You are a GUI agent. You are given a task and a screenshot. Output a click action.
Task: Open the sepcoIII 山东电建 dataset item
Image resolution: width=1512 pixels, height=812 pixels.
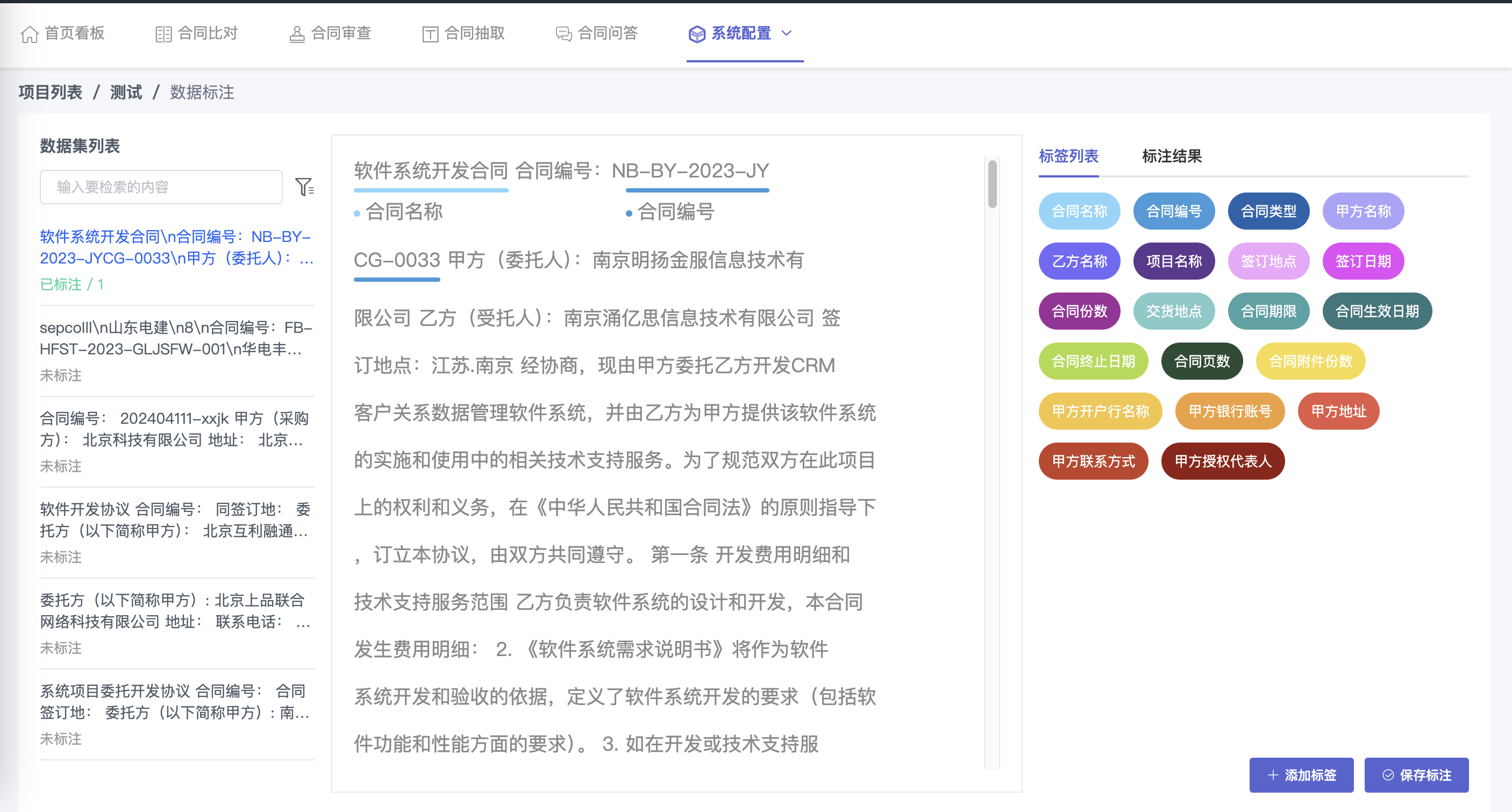(x=176, y=339)
